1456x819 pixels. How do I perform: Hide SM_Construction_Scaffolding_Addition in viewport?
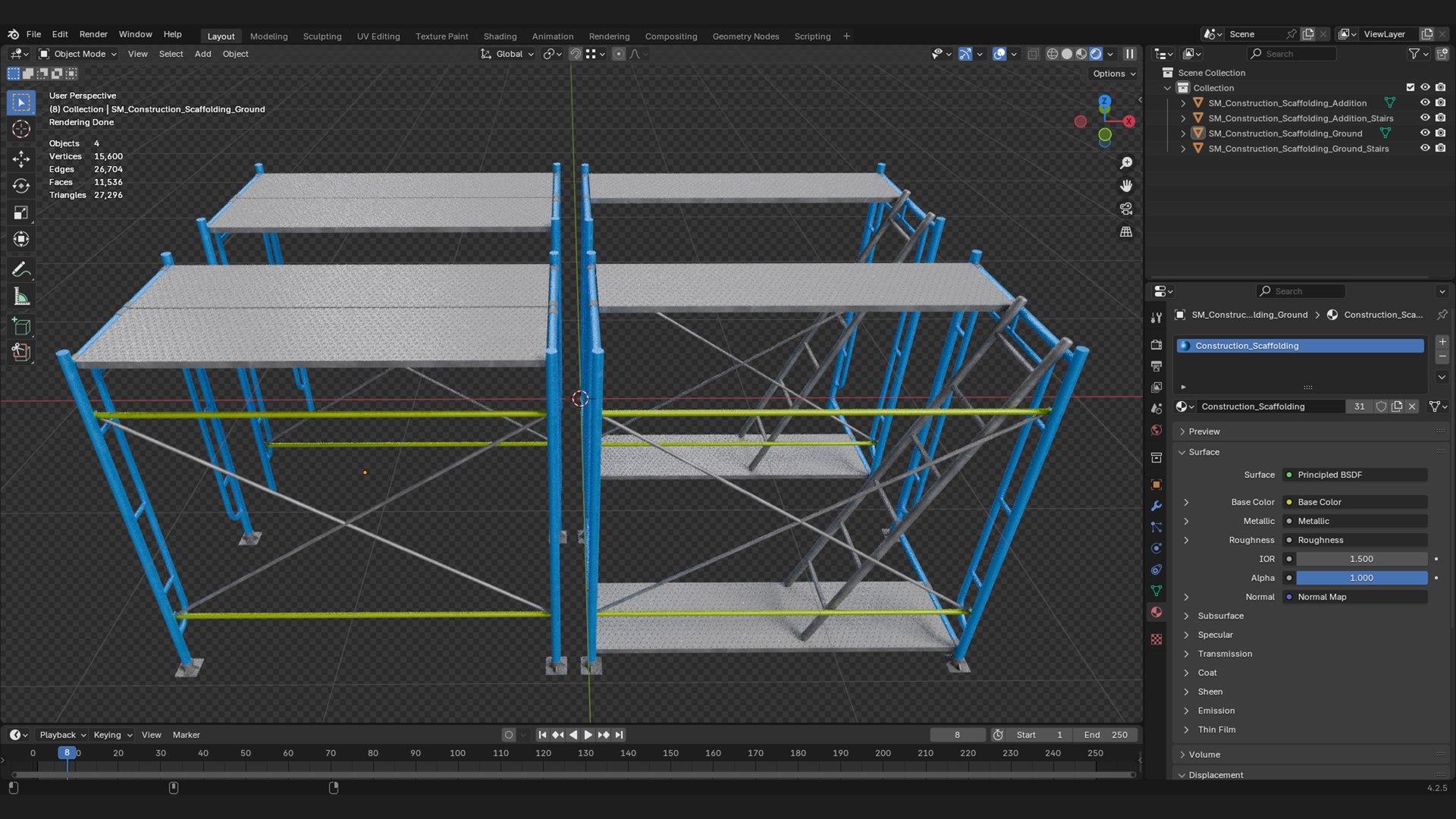(x=1425, y=103)
